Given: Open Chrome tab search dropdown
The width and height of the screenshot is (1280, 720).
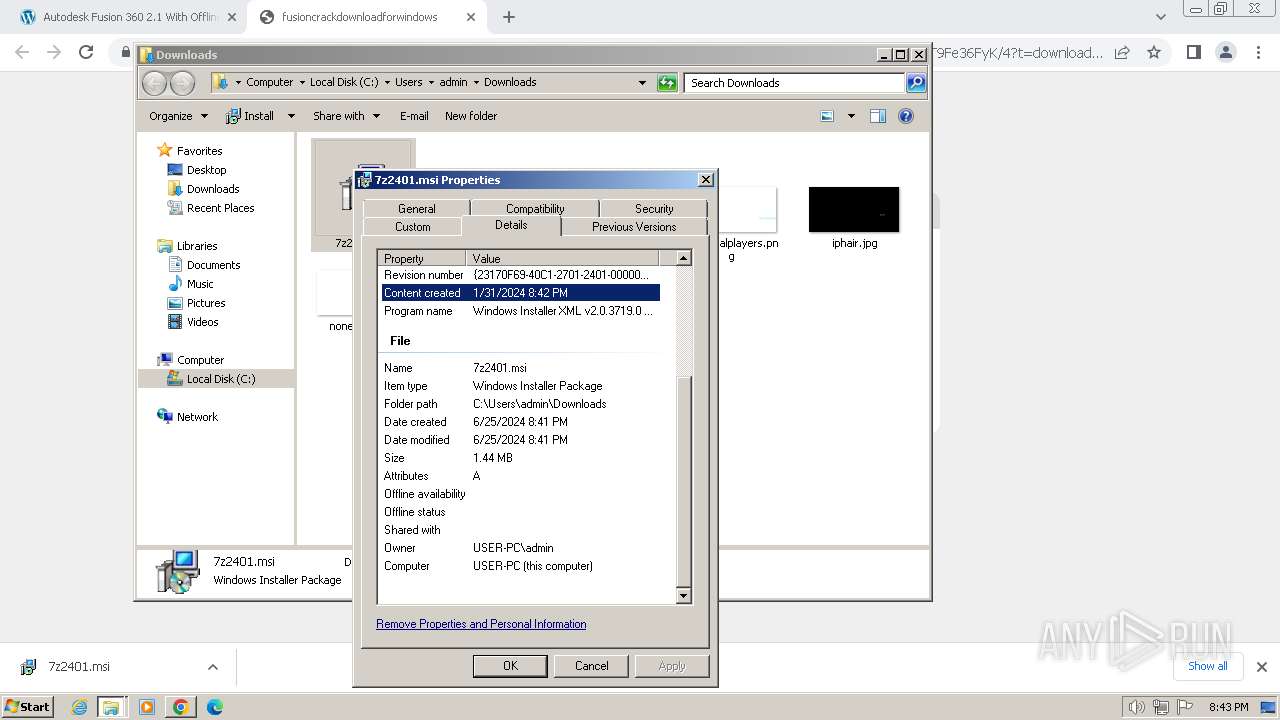Looking at the screenshot, I should [x=1161, y=17].
